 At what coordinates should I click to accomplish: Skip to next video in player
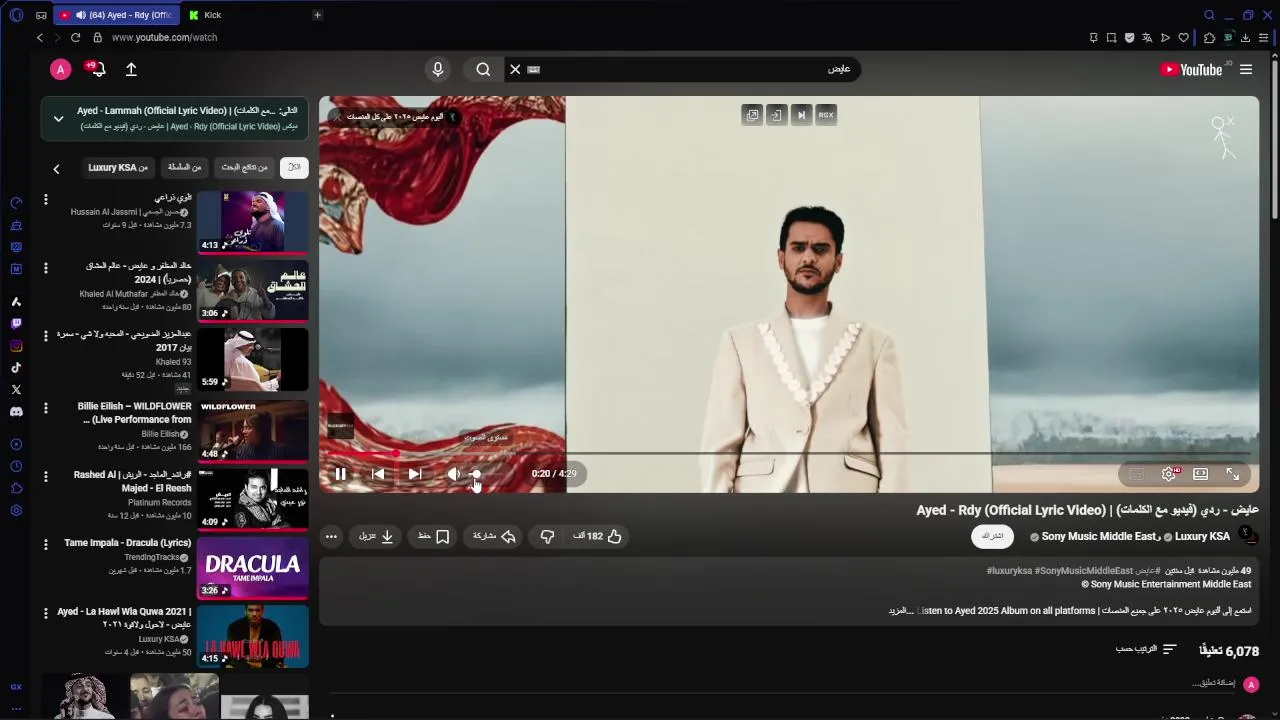[415, 474]
